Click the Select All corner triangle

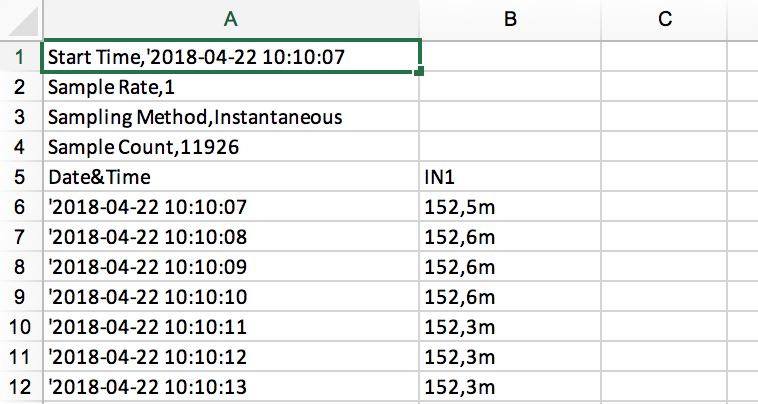click(20, 18)
